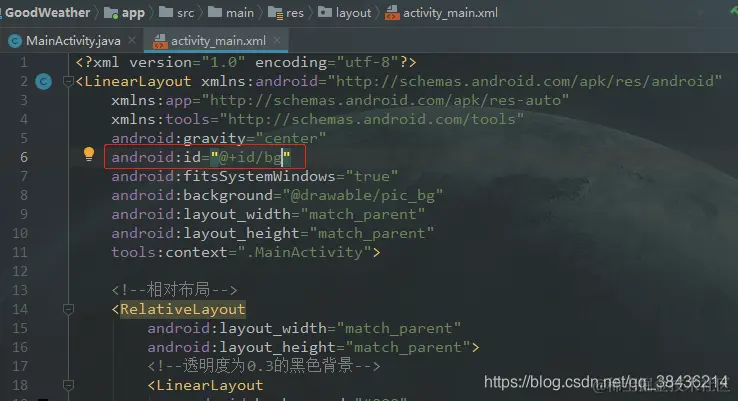738x401 pixels.
Task: Click the <!--相对布局--> comment
Action: pos(174,290)
